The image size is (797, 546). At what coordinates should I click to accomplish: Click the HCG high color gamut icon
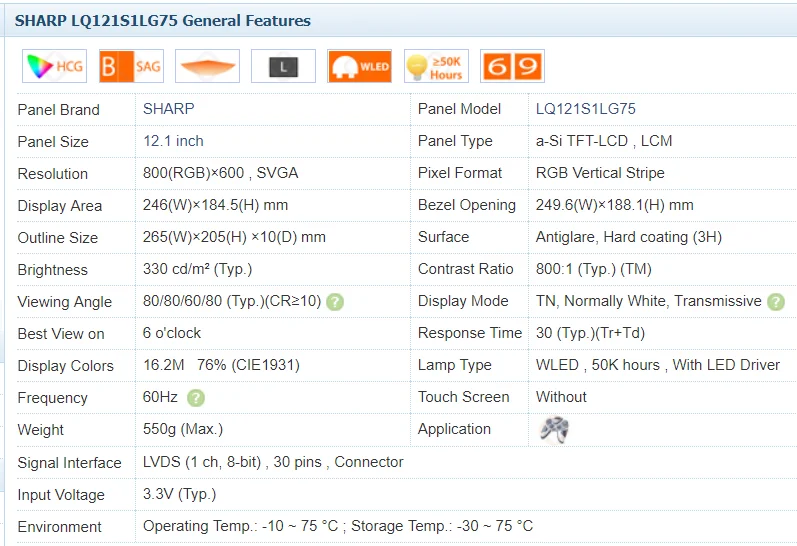point(54,66)
